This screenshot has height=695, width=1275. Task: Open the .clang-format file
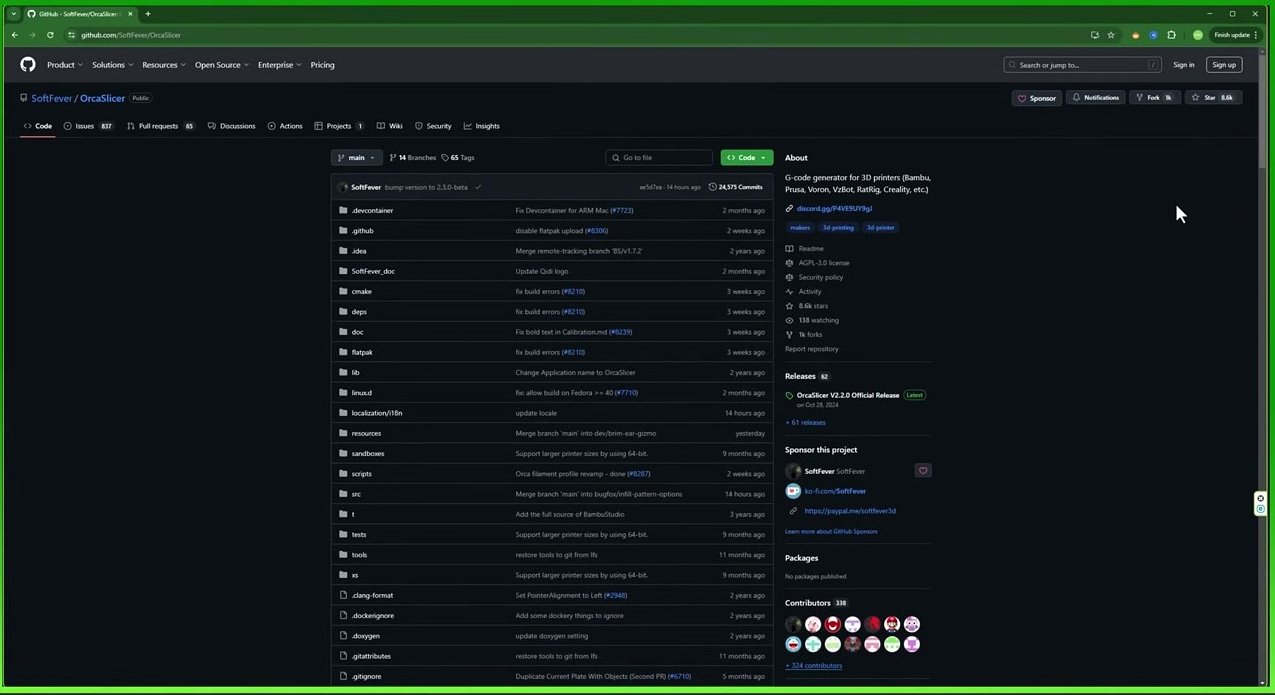pos(372,595)
